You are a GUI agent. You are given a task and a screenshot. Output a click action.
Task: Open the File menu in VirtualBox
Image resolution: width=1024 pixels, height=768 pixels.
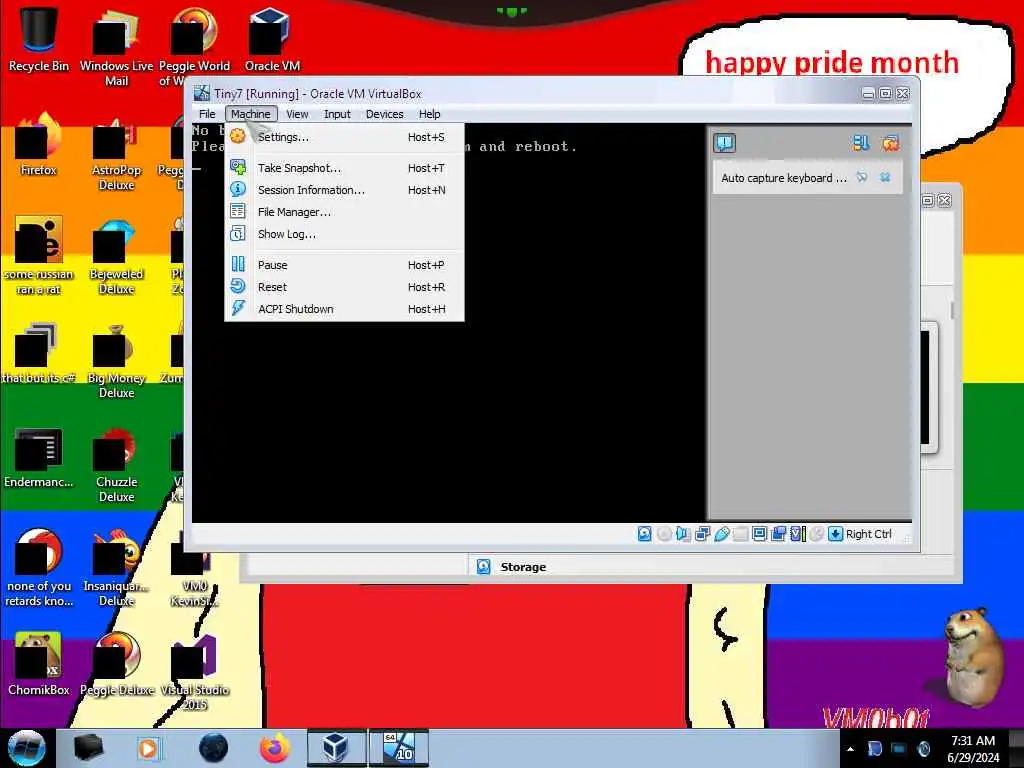coord(207,114)
